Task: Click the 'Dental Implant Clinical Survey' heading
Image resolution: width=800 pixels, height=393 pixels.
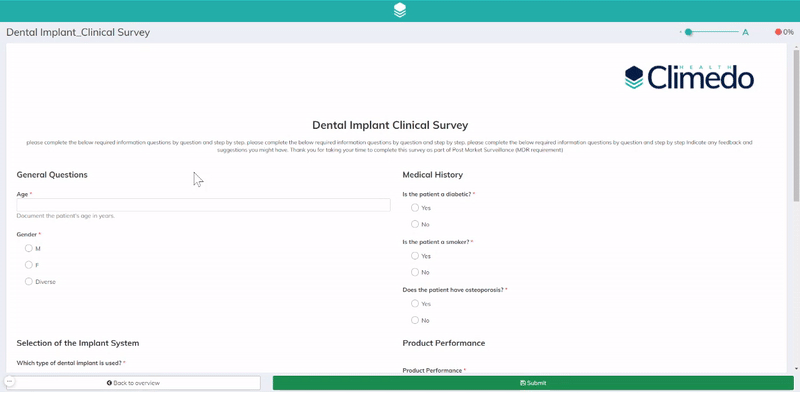Action: (x=390, y=125)
